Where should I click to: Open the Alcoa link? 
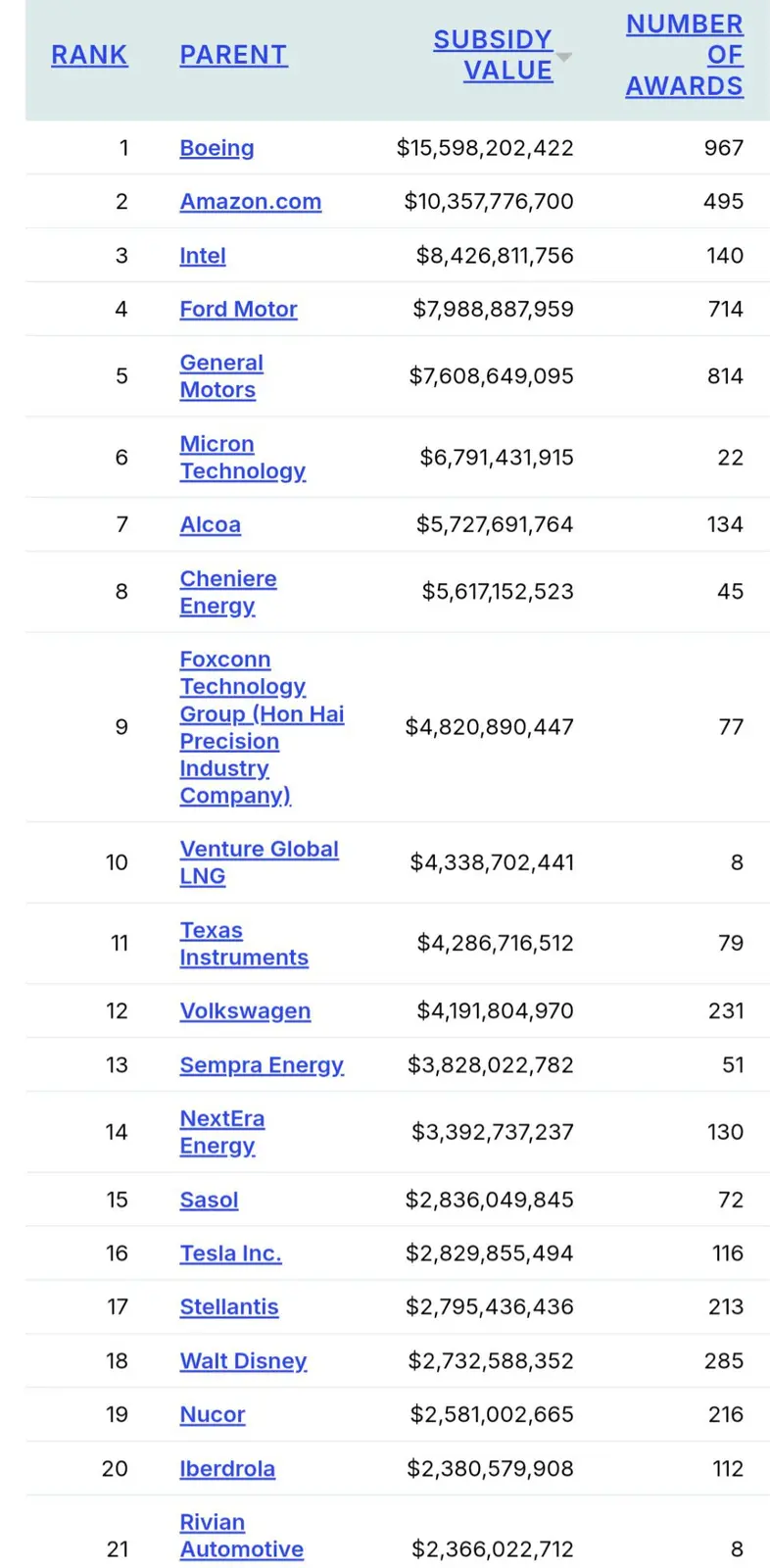click(210, 525)
